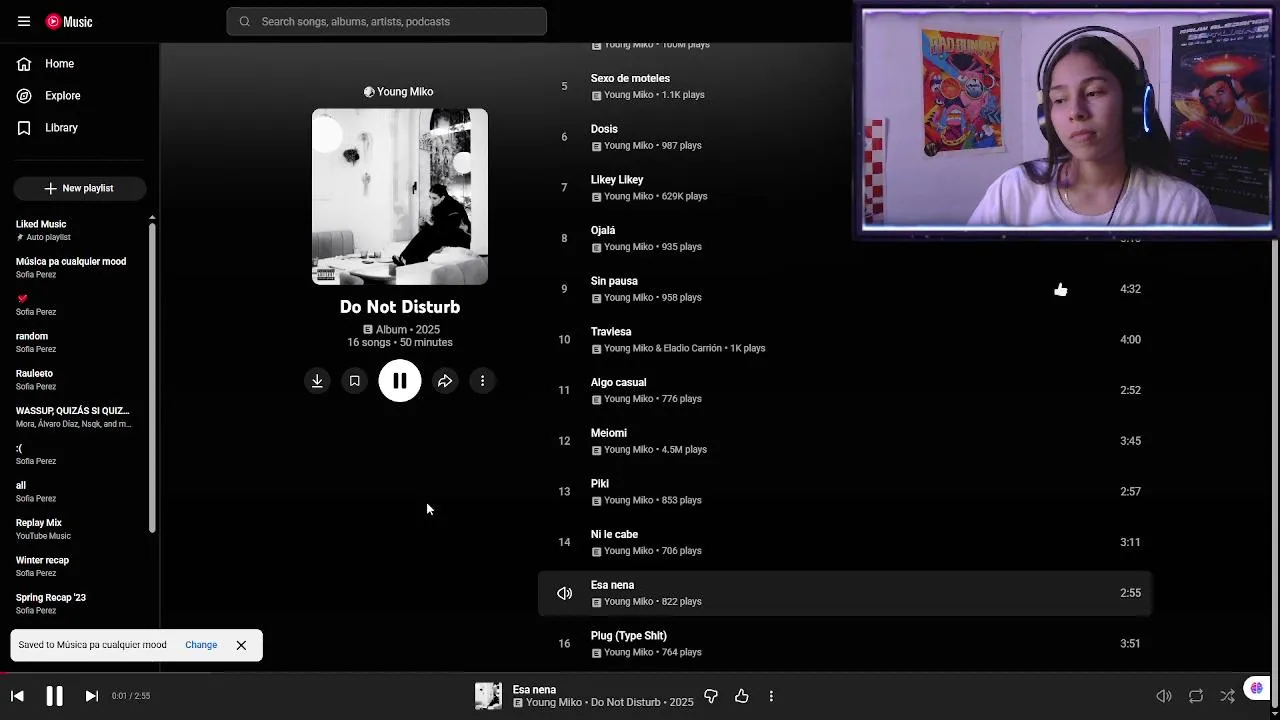
Task: Toggle shuffle mode
Action: coord(1227,696)
